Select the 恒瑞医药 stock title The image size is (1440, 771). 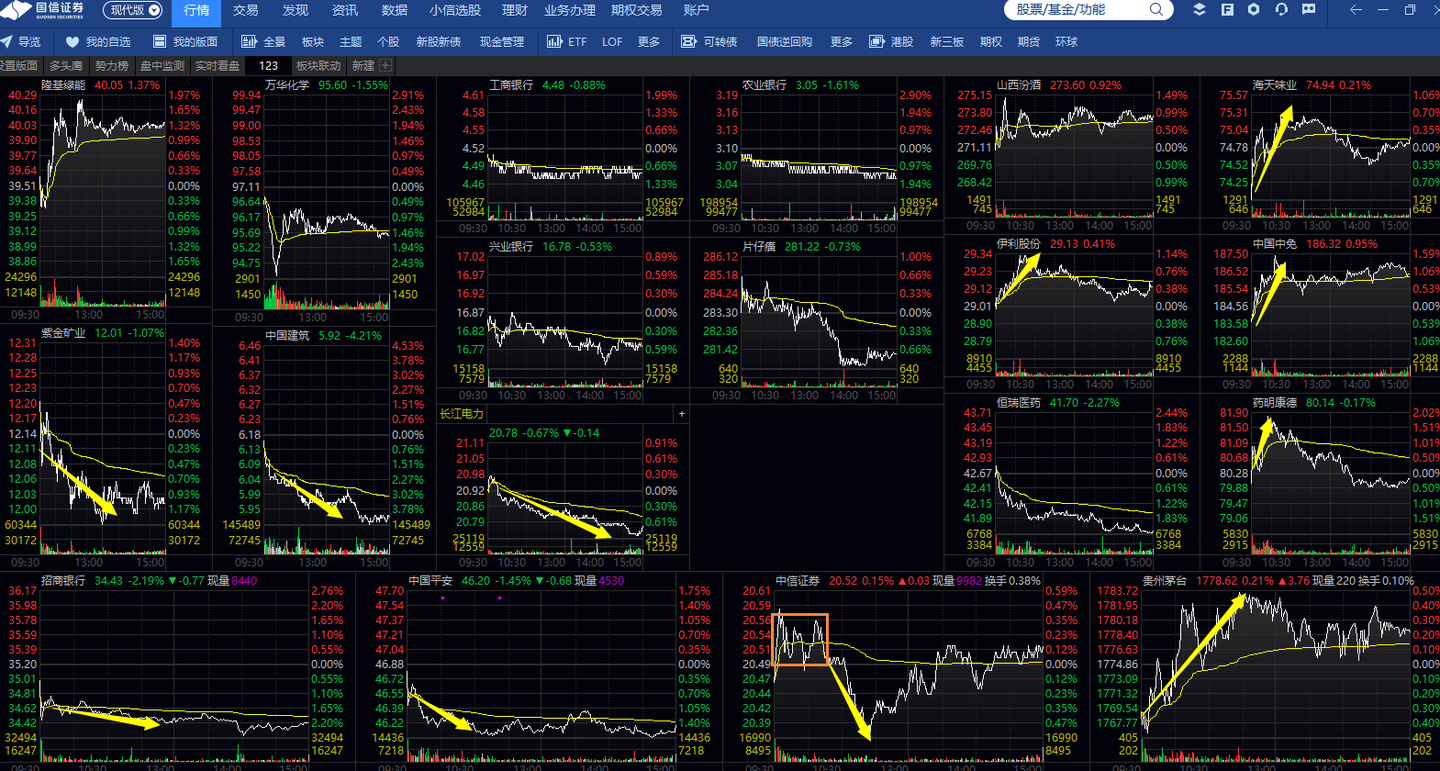(1019, 403)
